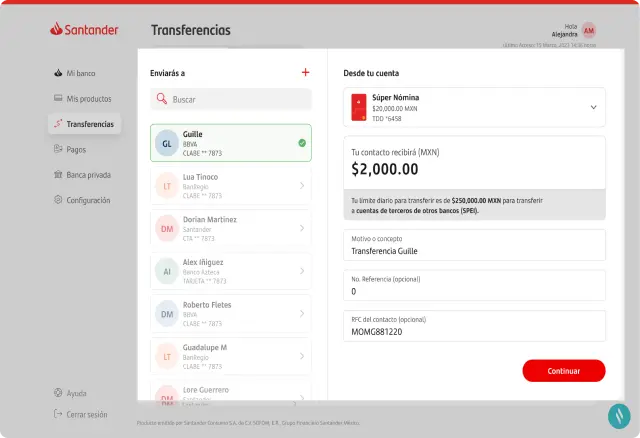The width and height of the screenshot is (640, 438).
Task: Click the Santander logo
Action: [84, 29]
